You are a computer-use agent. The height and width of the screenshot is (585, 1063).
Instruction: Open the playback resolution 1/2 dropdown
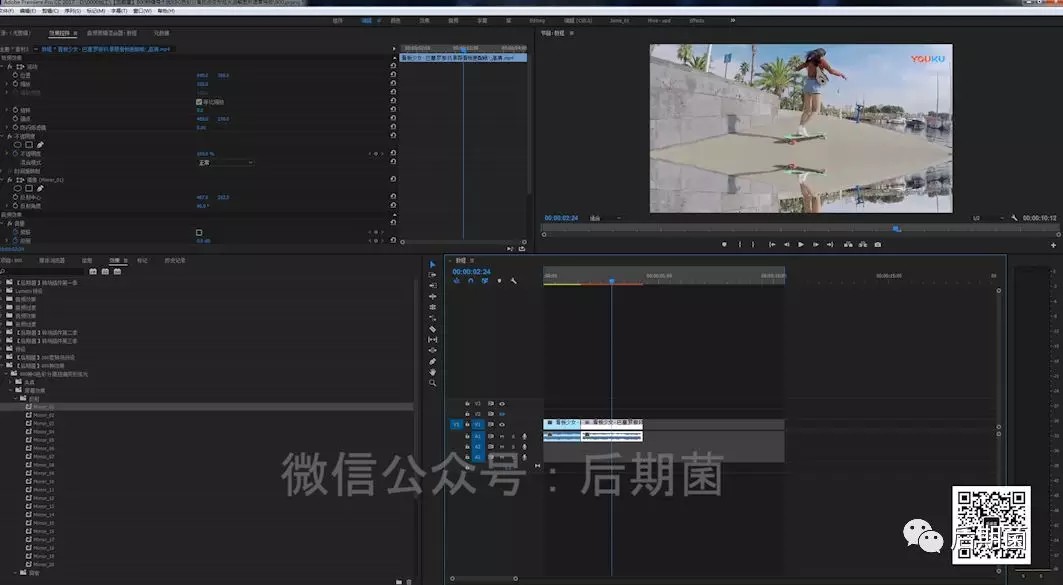(x=988, y=218)
